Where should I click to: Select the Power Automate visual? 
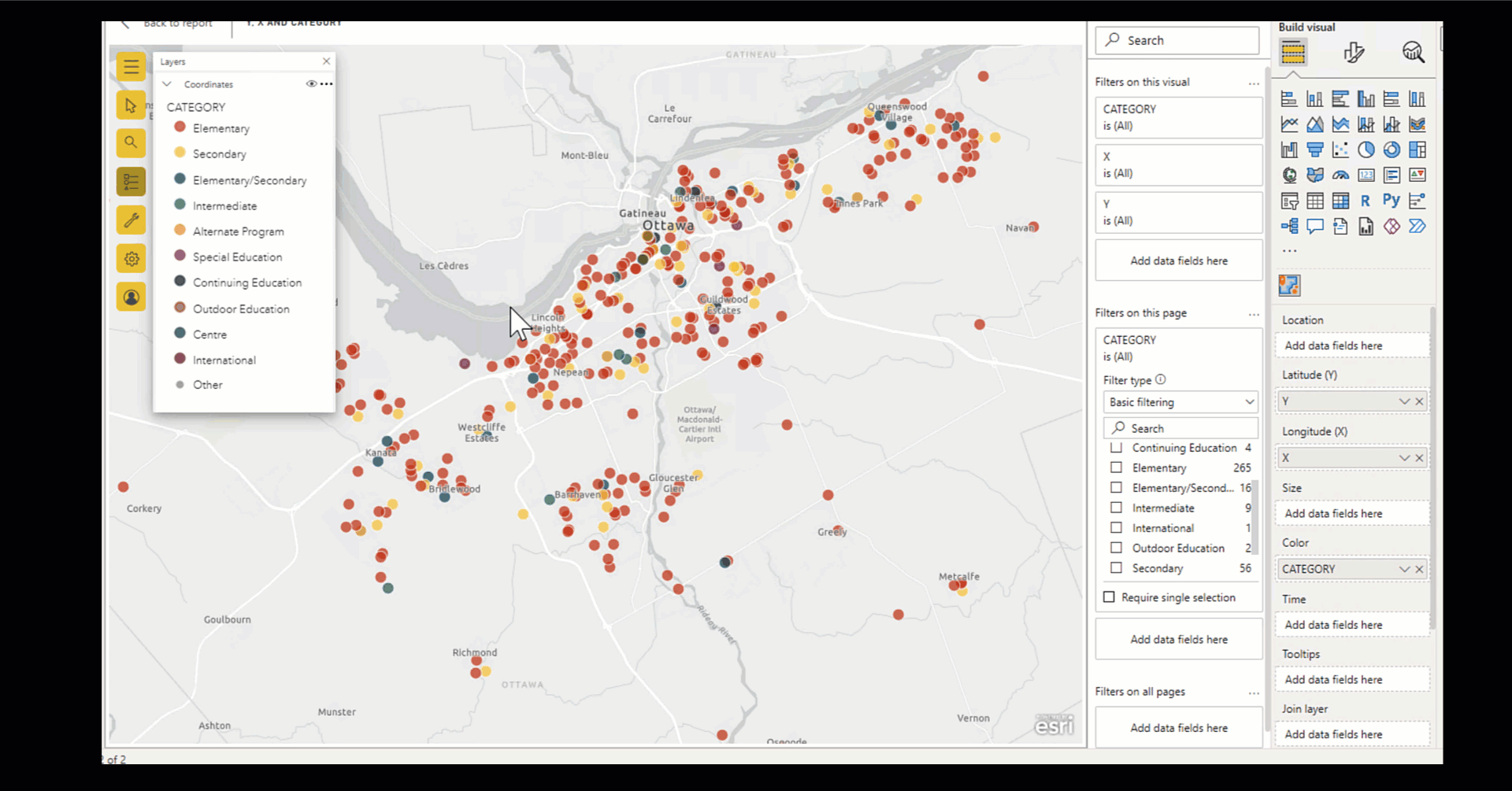(x=1417, y=227)
